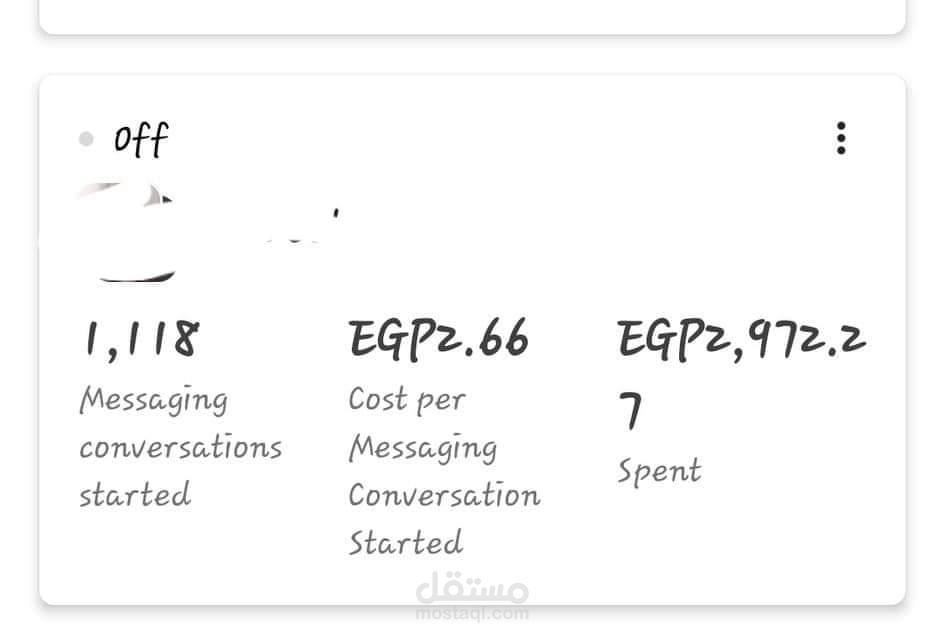Select the 1,118 conversations count
The image size is (945, 636).
coord(142,340)
